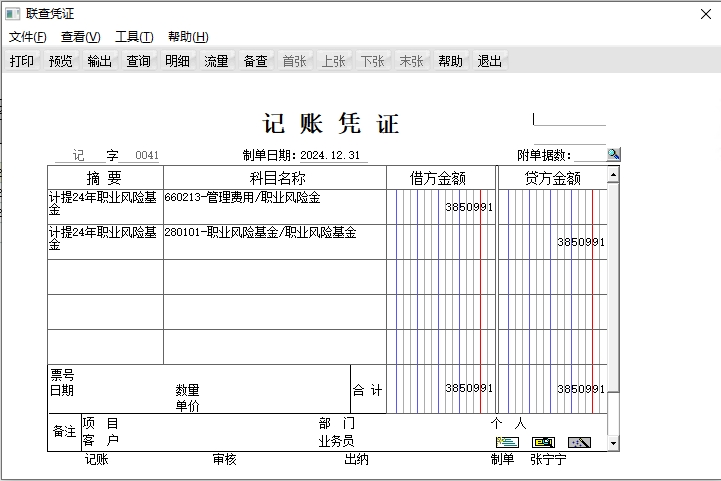Viewport: 721px width, 481px height.
Task: Click the 联查凭证 window icon in title bar
Action: coord(12,14)
